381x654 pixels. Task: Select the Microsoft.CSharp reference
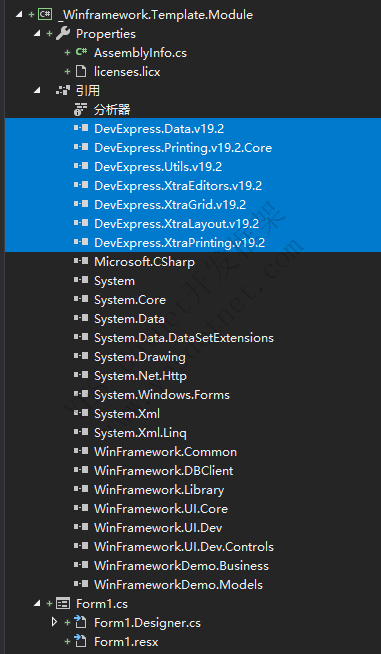tap(144, 262)
